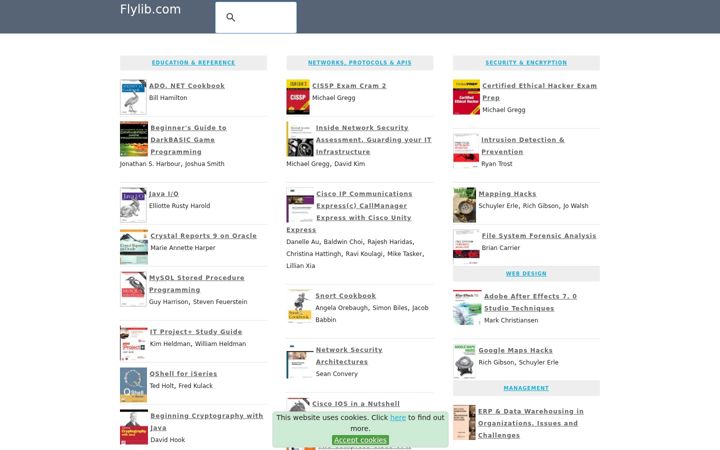
Task: Click author text 'Sean Convery'
Action: (336, 374)
